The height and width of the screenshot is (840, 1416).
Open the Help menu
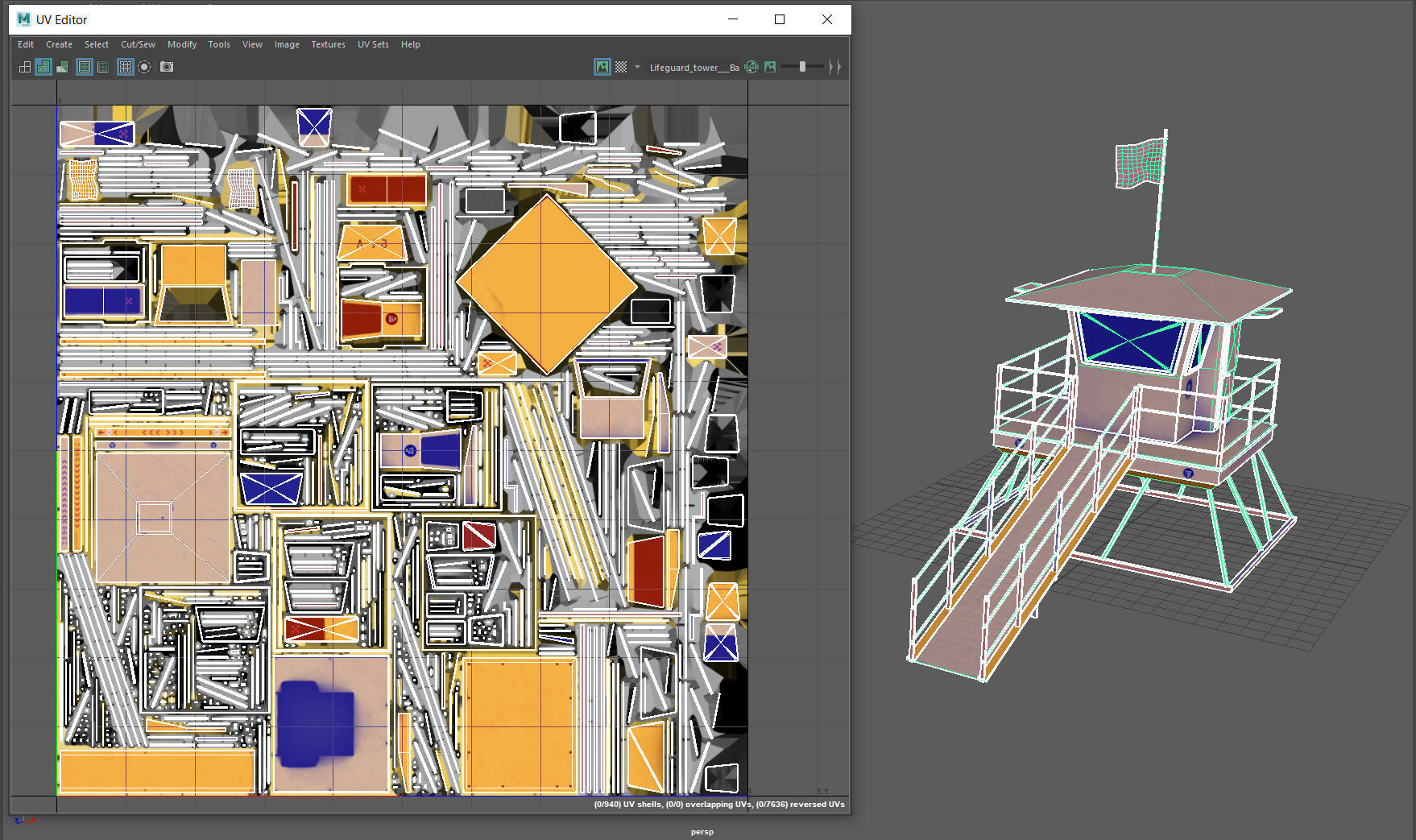(x=411, y=44)
